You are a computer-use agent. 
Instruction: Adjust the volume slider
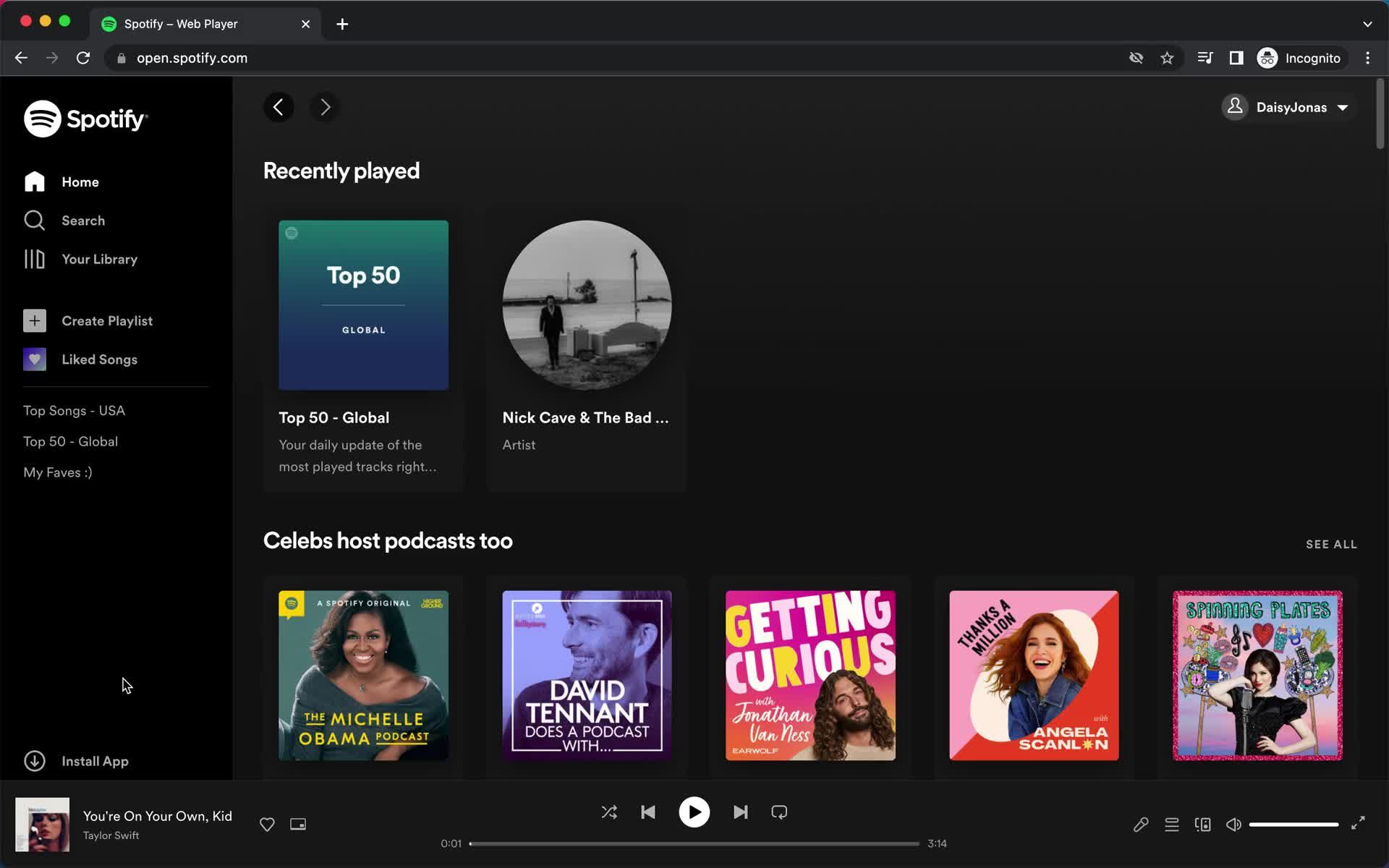(x=1294, y=825)
